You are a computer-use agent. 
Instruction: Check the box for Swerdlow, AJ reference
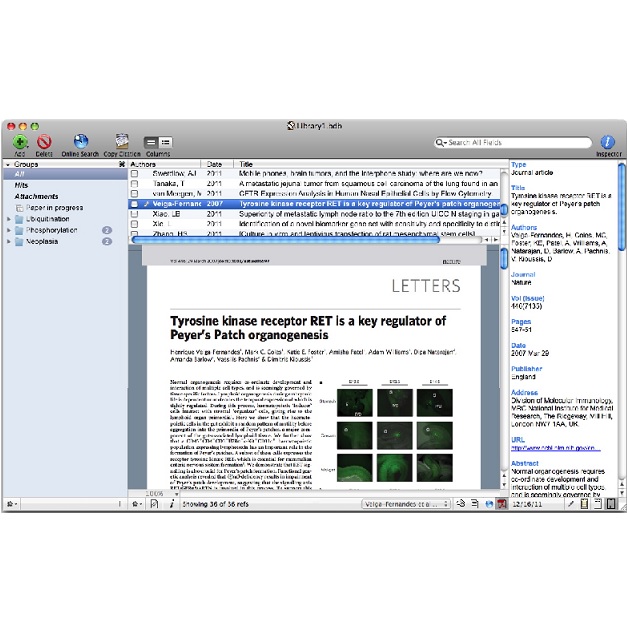tap(134, 174)
